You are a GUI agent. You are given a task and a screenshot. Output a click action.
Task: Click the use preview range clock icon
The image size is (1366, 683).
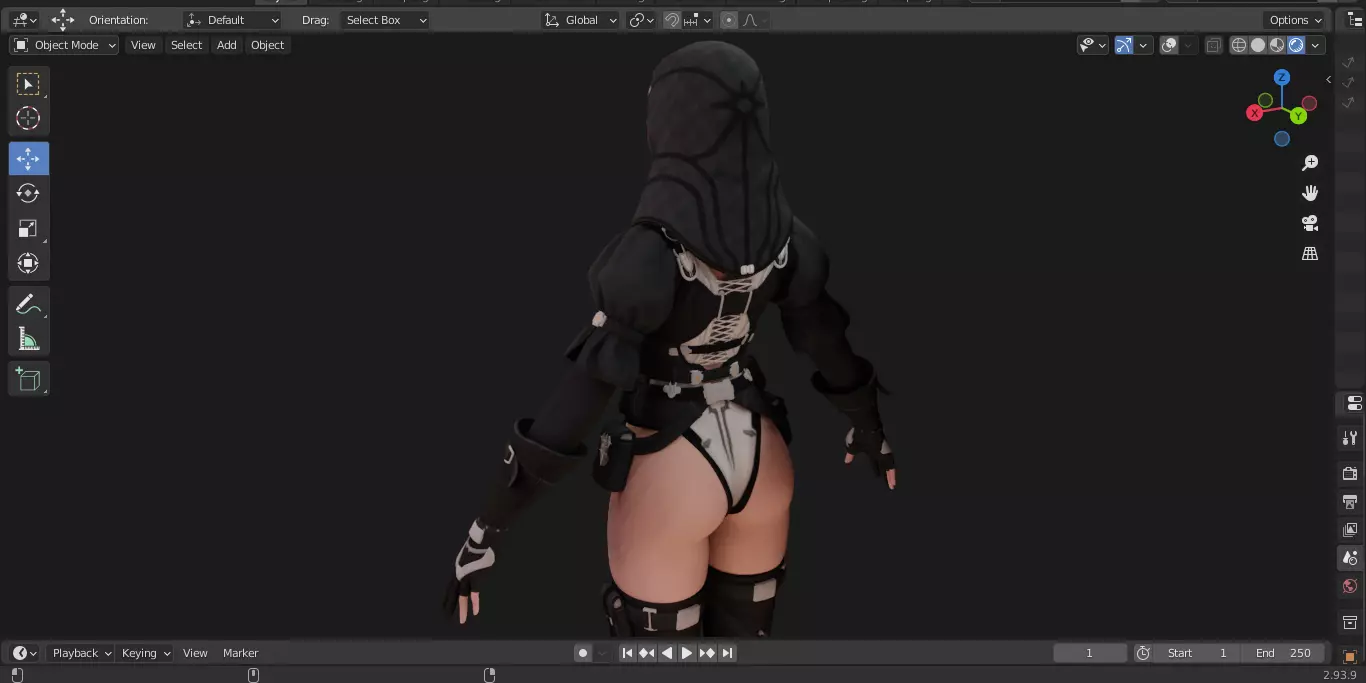pyautogui.click(x=1143, y=653)
